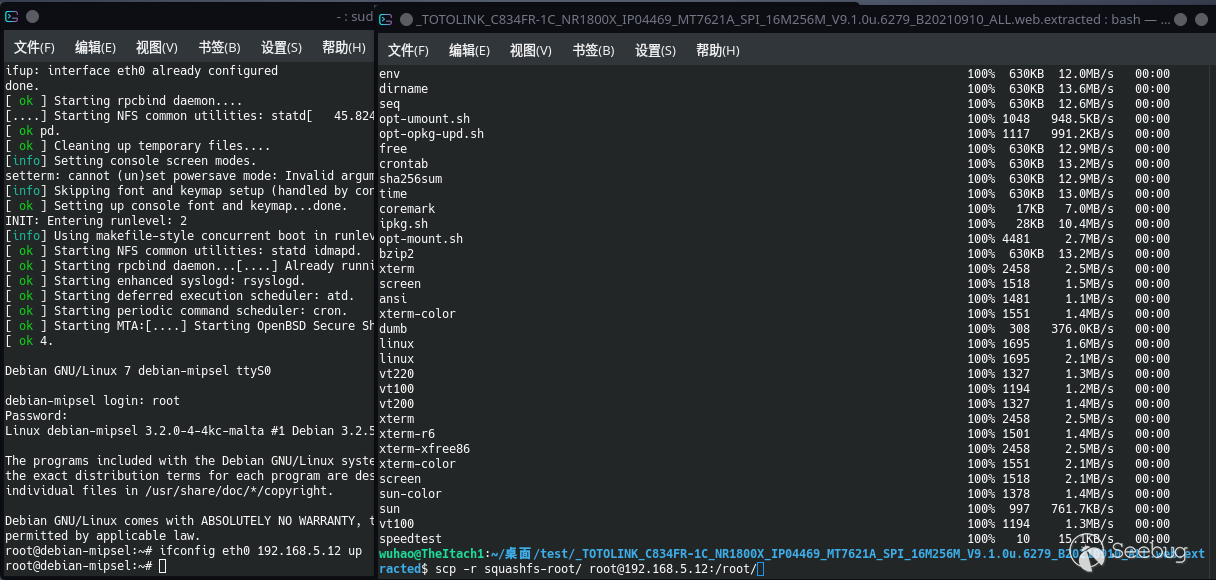Open 设置(S) menu in the right terminal

tap(655, 51)
